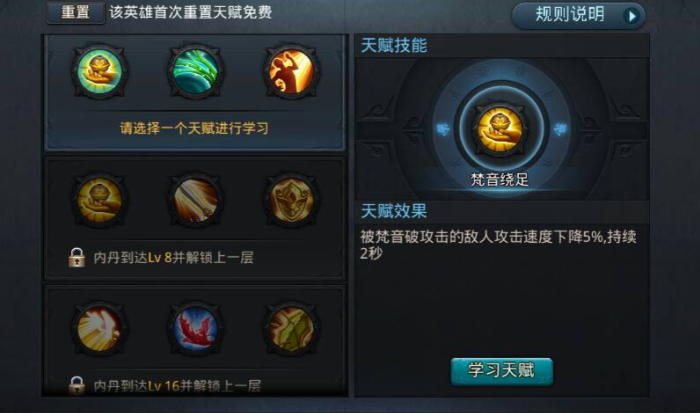The image size is (700, 413).
Task: Pick the orange silhouette figure talent icon
Action: point(291,71)
